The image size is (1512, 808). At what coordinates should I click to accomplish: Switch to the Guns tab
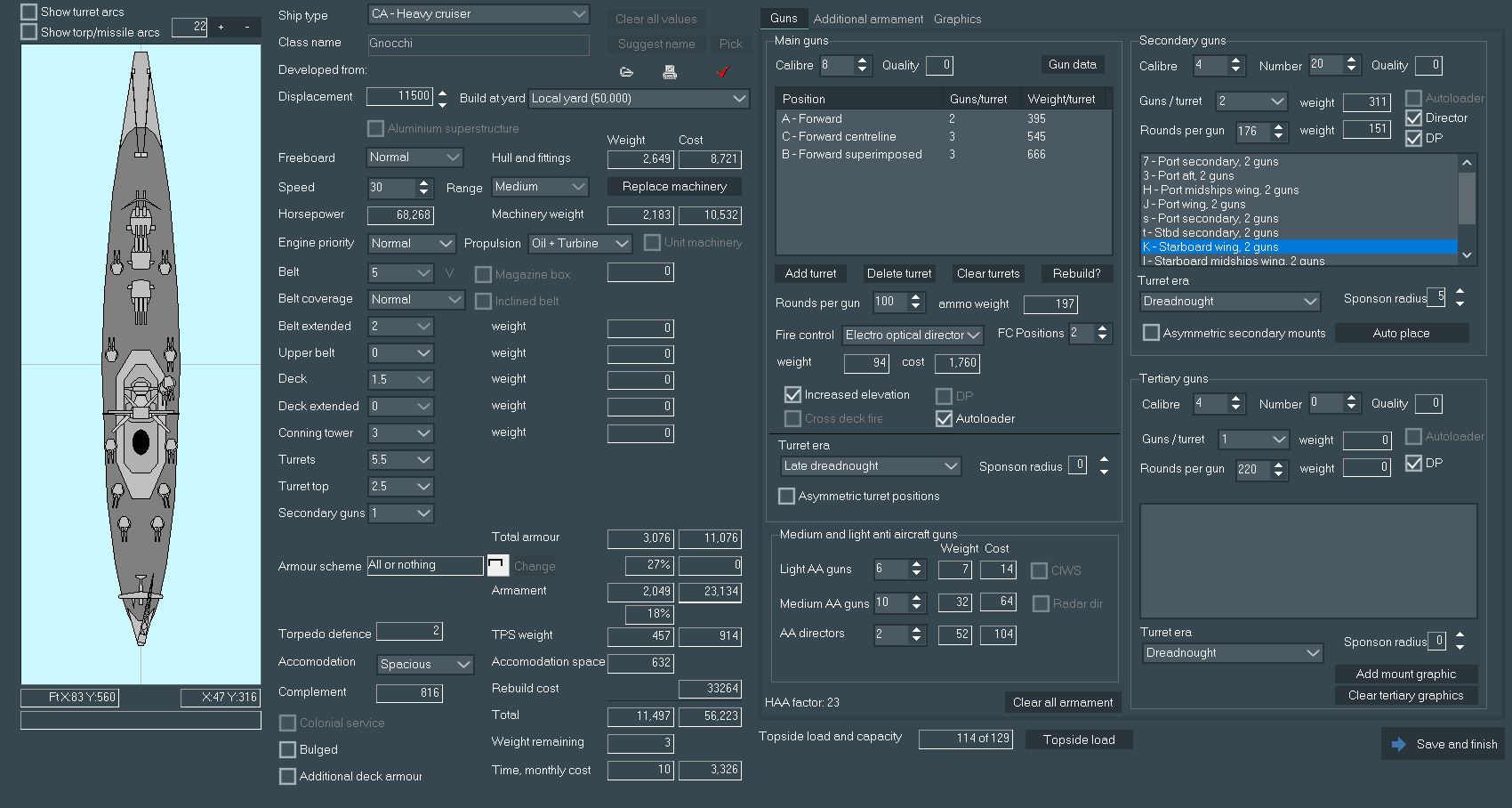(x=784, y=18)
